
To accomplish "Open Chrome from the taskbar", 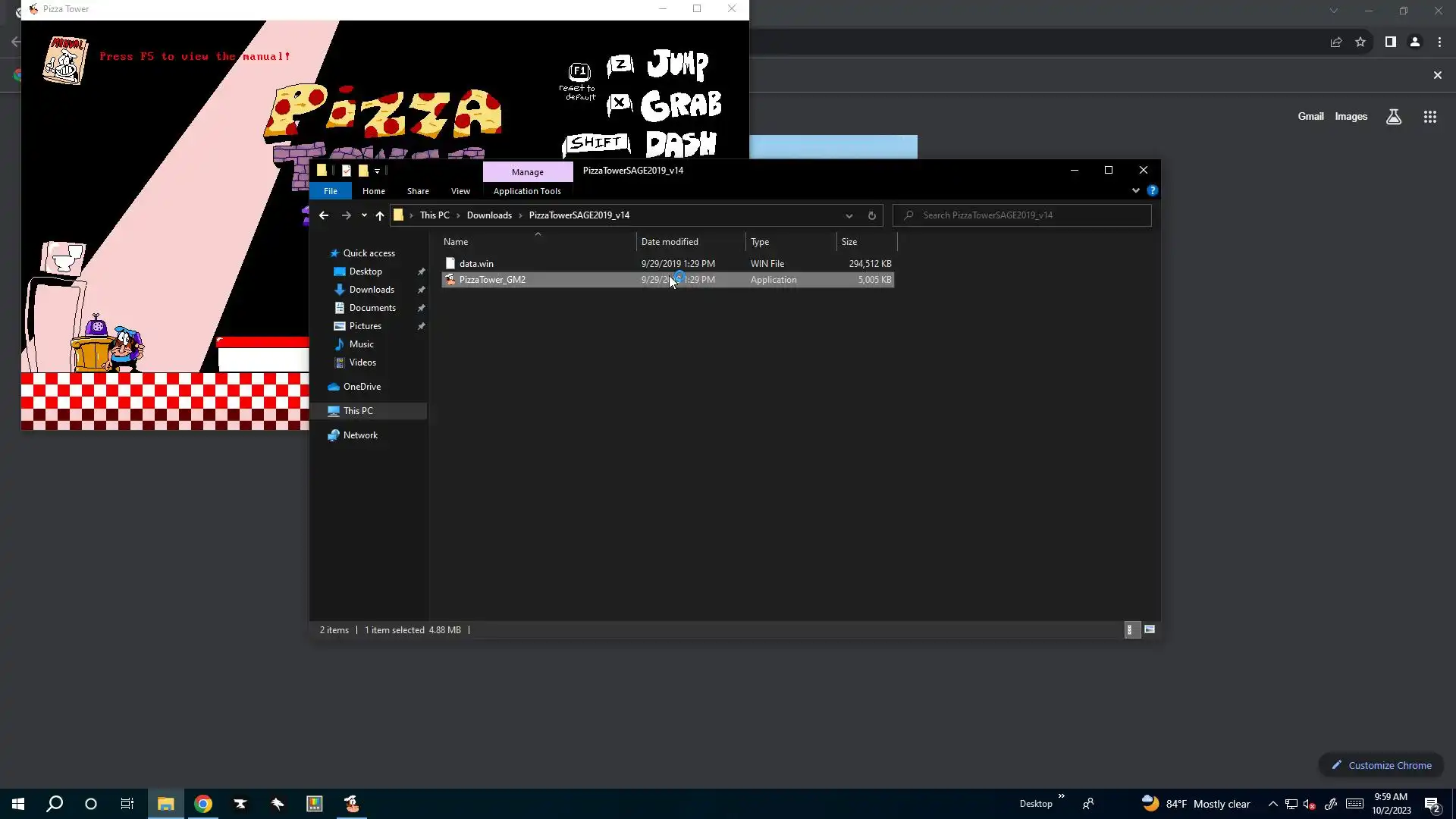I will click(x=203, y=804).
